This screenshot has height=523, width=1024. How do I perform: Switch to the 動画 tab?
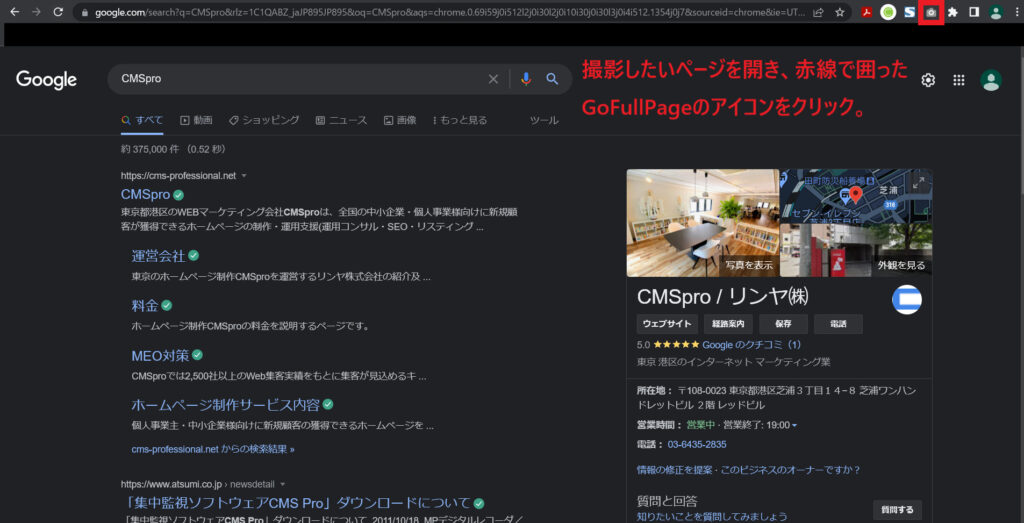pyautogui.click(x=196, y=120)
